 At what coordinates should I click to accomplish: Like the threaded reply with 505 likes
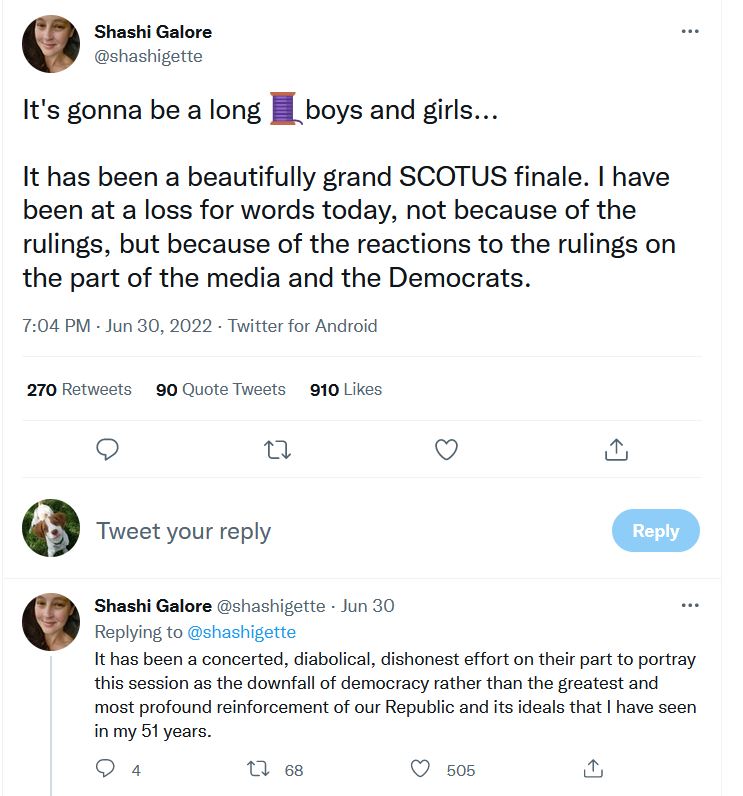(x=421, y=769)
